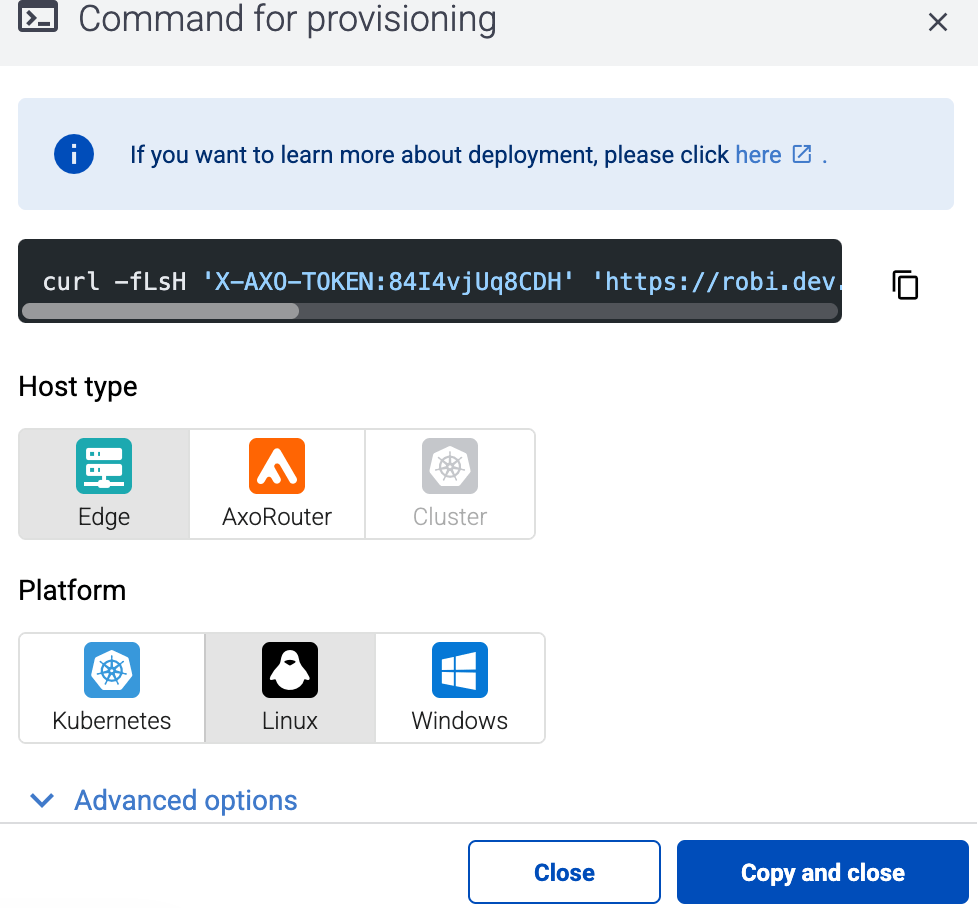Click the orange AxoRouter icon

(x=276, y=465)
